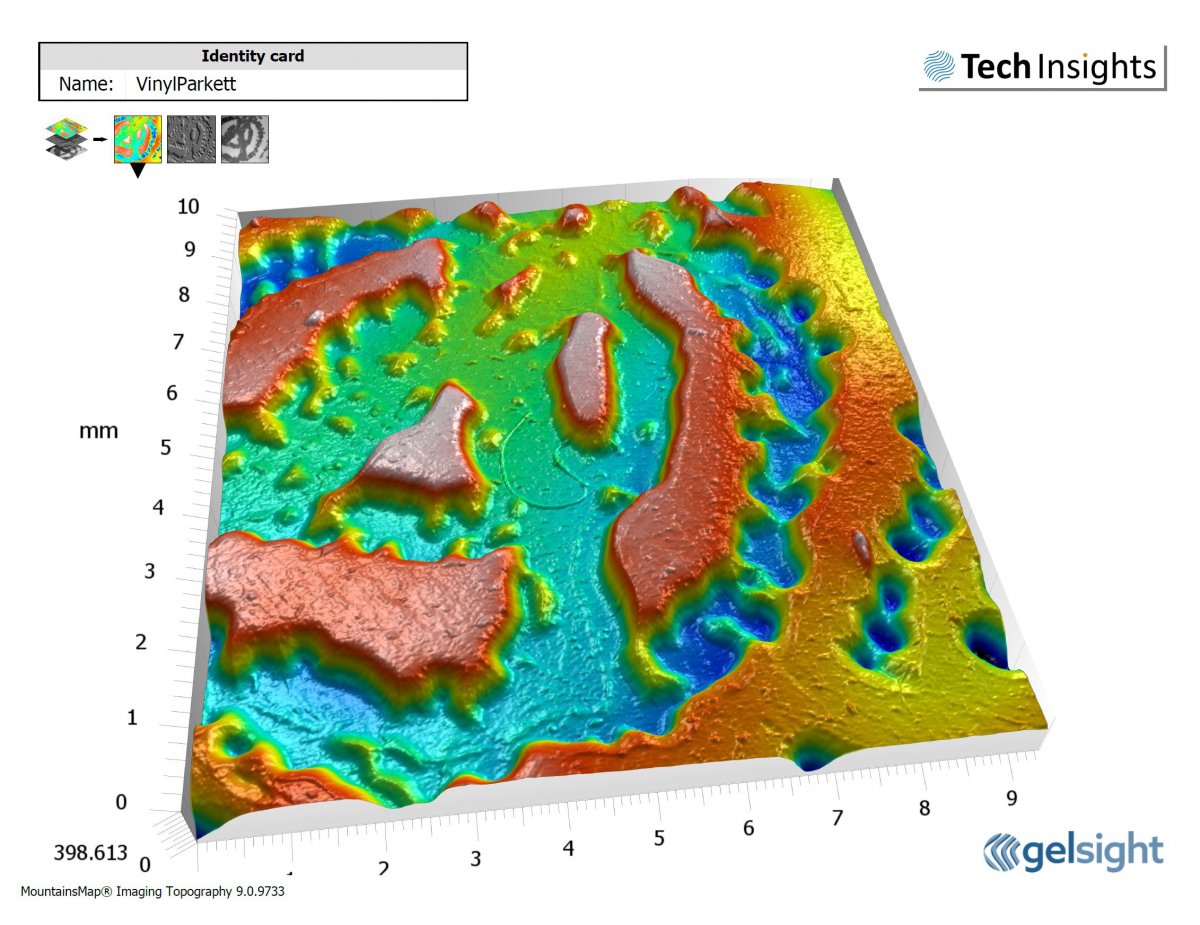
Task: Click the mm unit label on axis
Action: (x=99, y=431)
